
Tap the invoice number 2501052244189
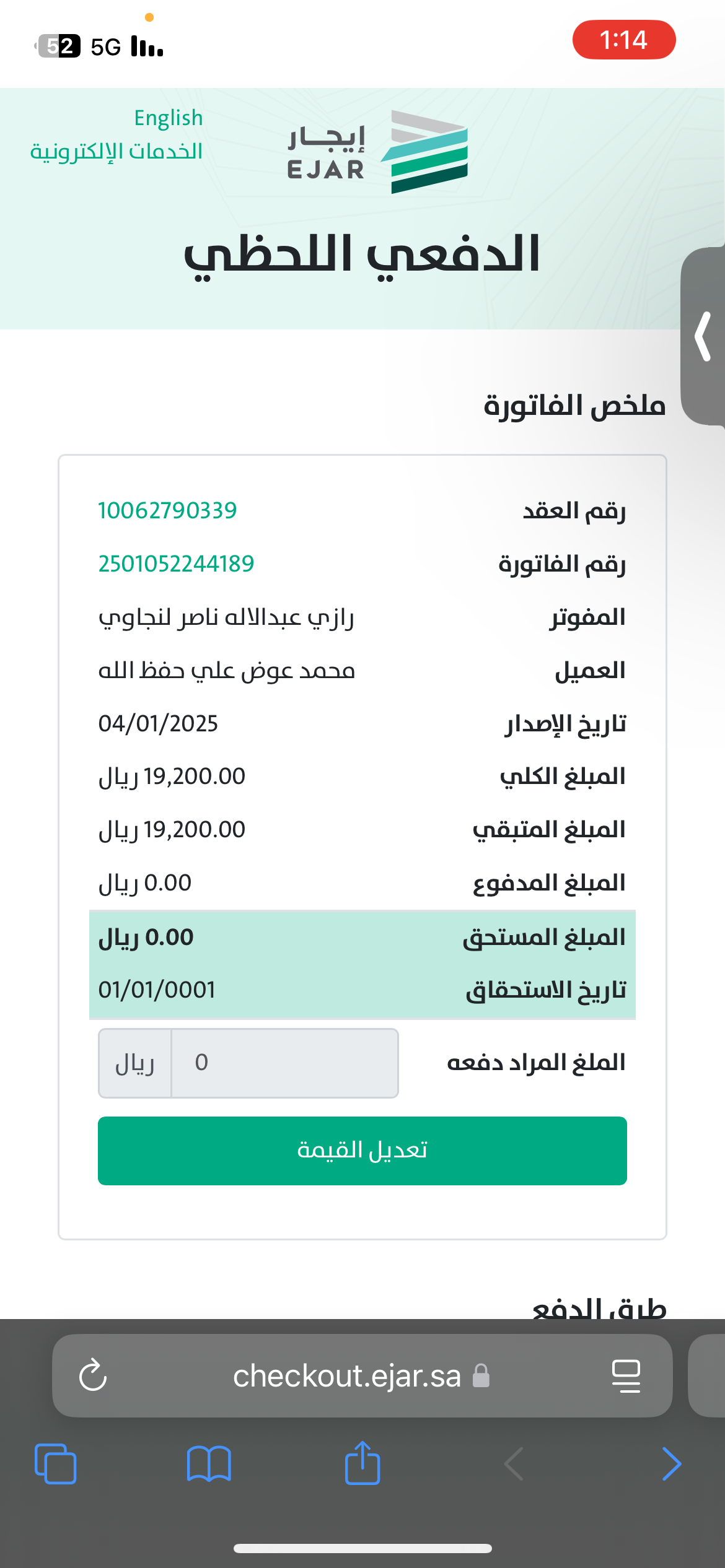(176, 564)
